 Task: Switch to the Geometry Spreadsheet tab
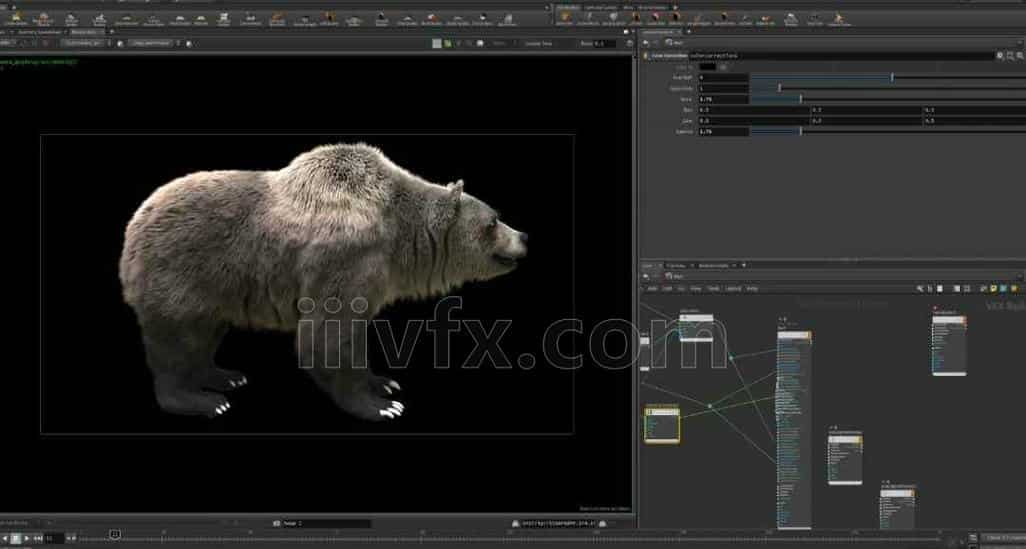click(39, 31)
